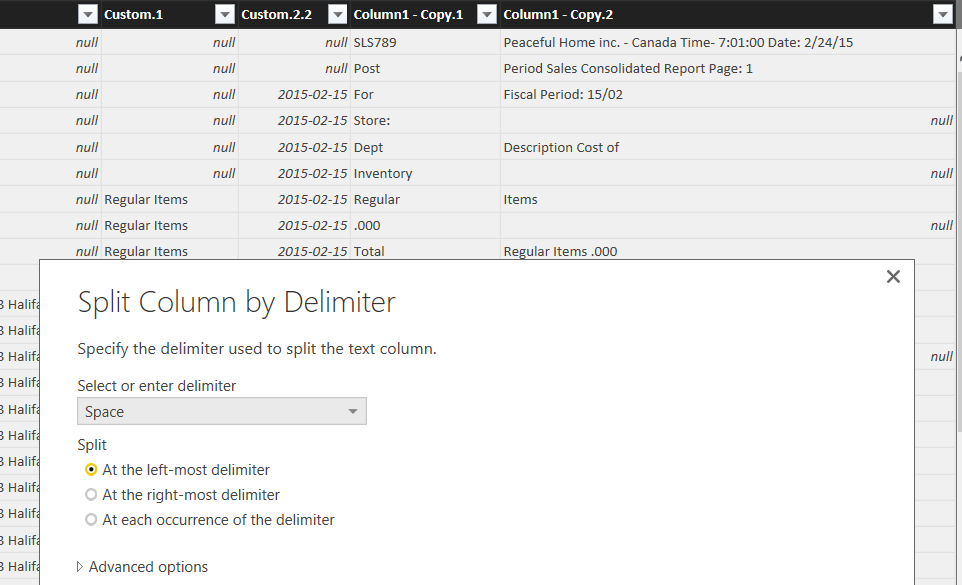Select the Column1 - Copy.2 column header
The width and height of the screenshot is (962, 585).
coord(700,14)
